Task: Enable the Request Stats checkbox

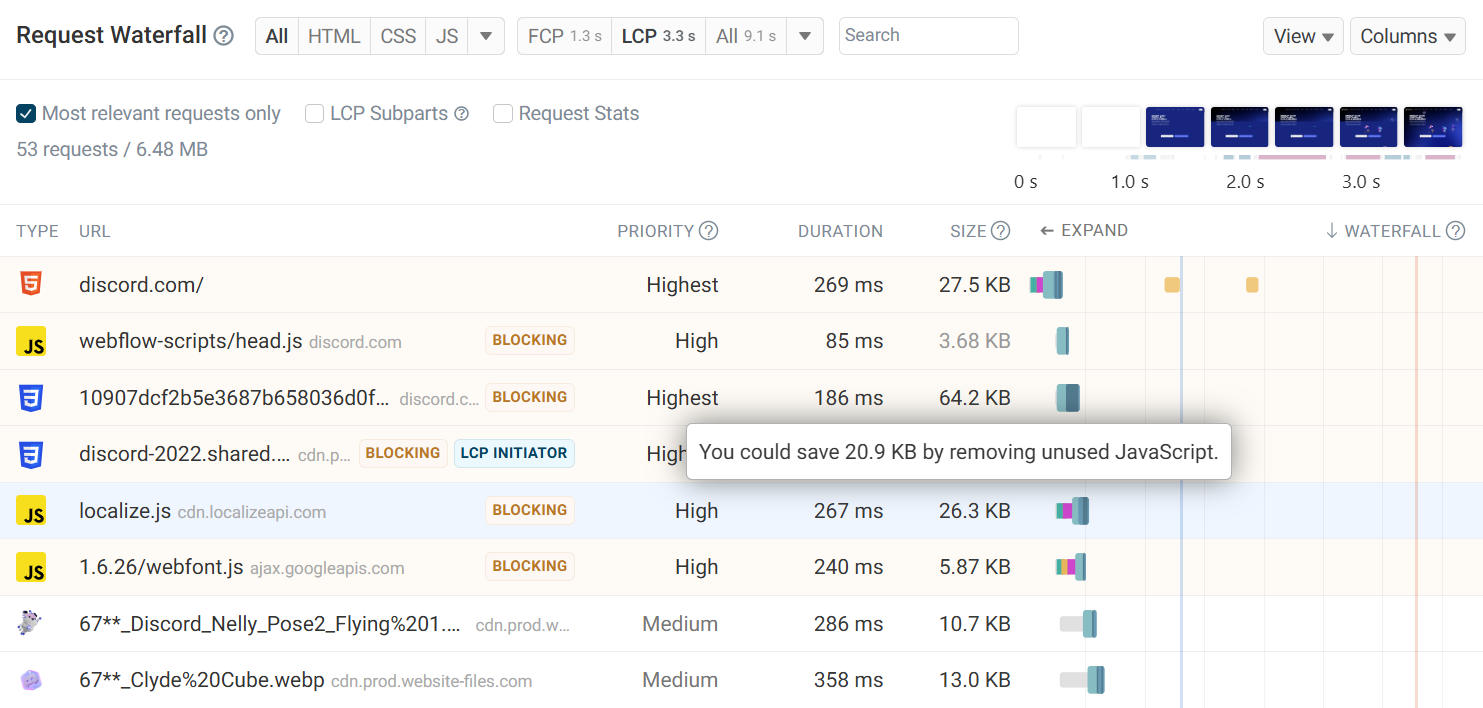Action: 503,114
